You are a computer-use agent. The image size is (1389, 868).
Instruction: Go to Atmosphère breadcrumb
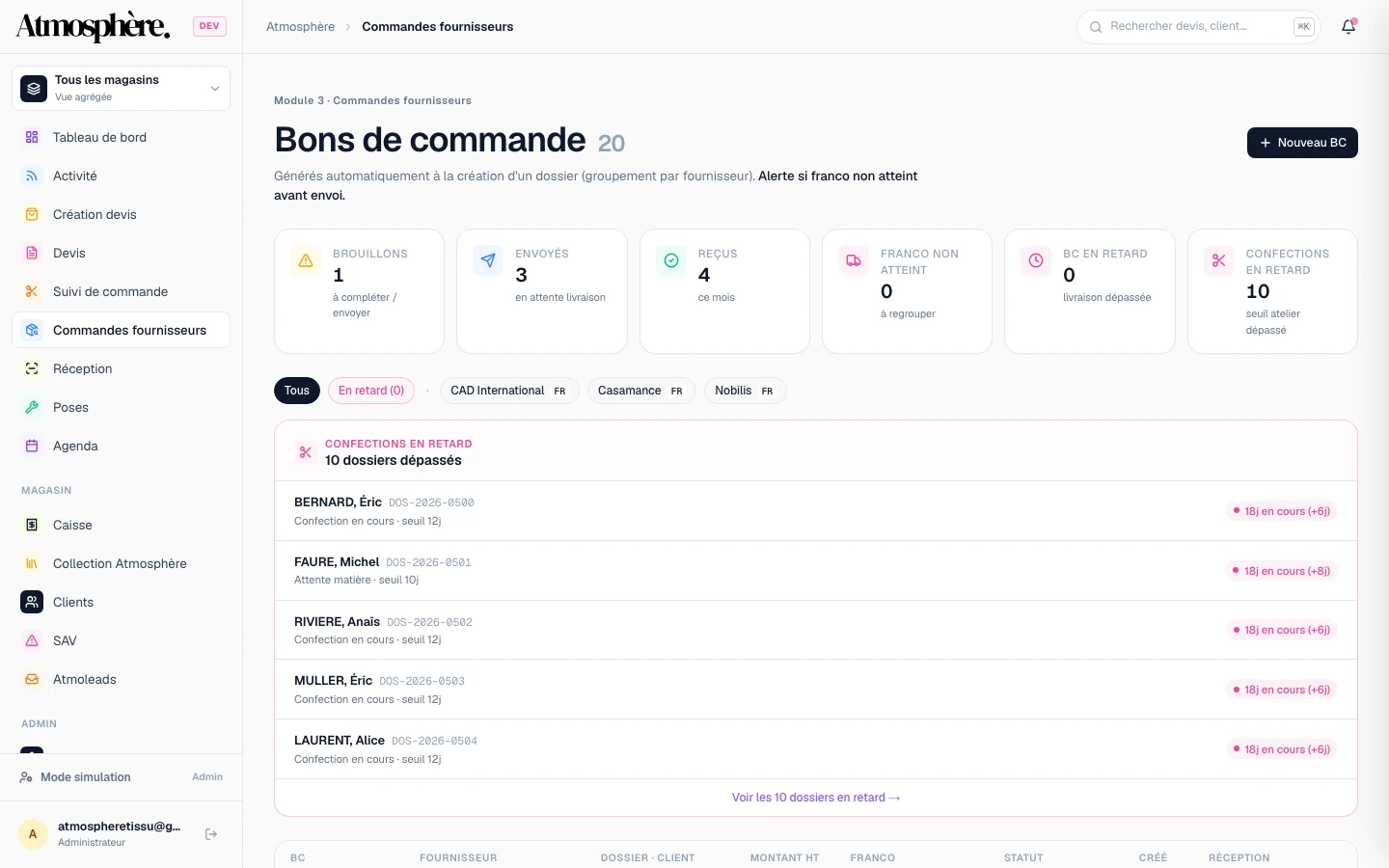[301, 27]
